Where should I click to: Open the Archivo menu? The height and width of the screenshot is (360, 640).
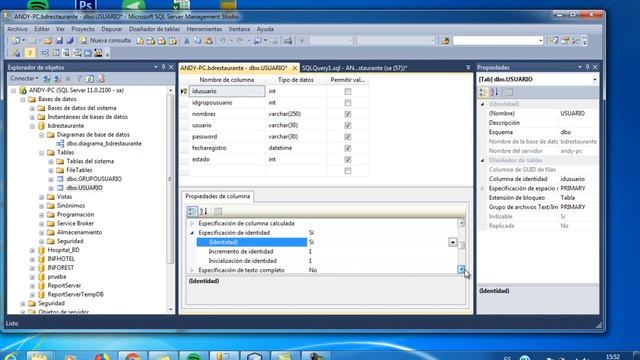pos(18,29)
